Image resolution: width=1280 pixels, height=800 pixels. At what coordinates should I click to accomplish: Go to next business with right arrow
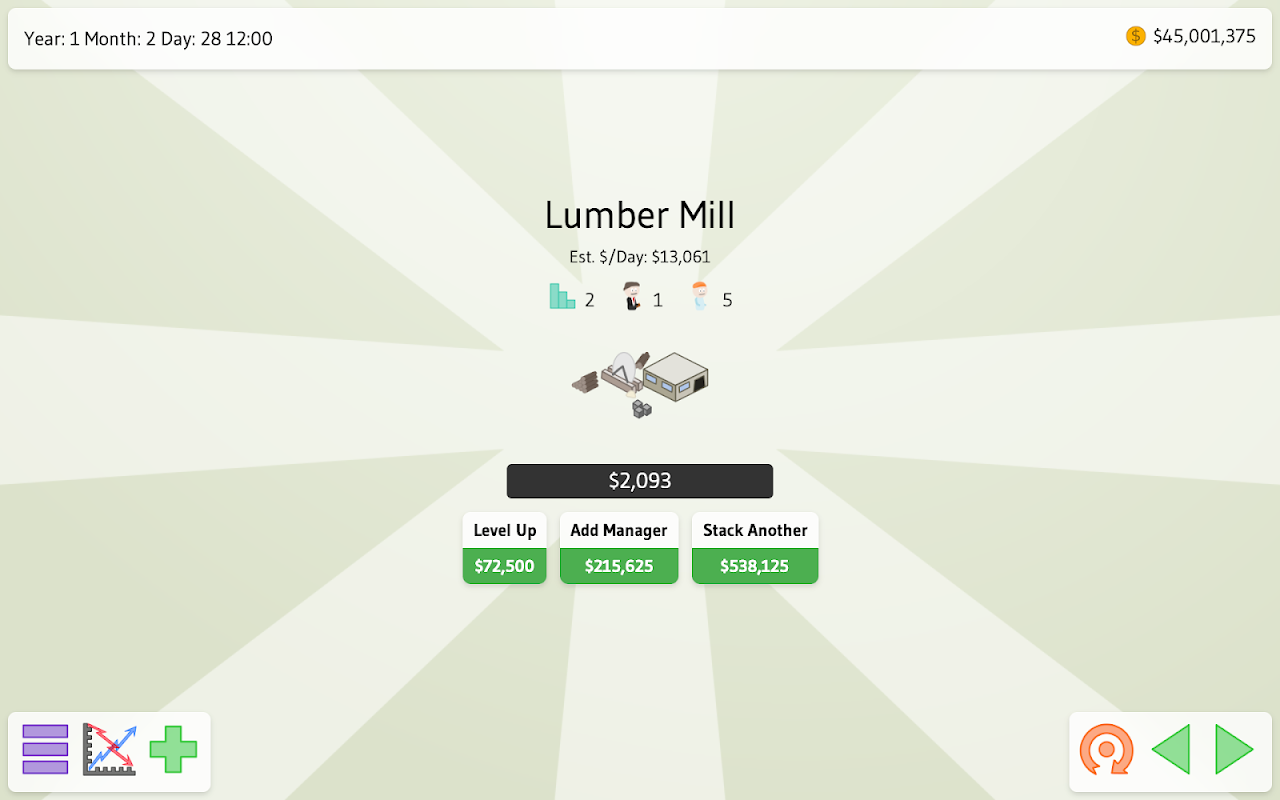pos(1234,750)
